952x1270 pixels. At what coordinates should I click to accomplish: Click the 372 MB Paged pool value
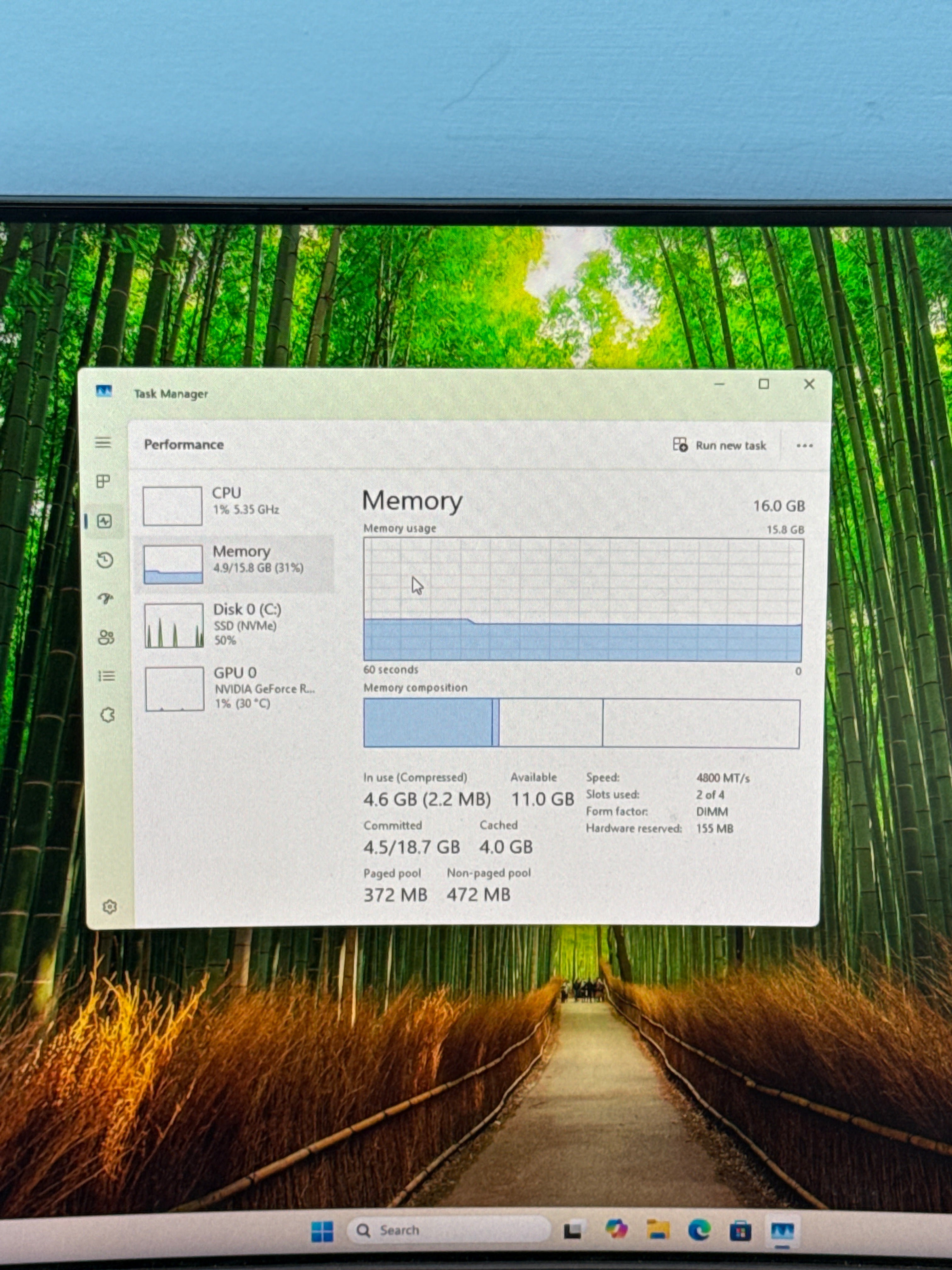point(395,895)
